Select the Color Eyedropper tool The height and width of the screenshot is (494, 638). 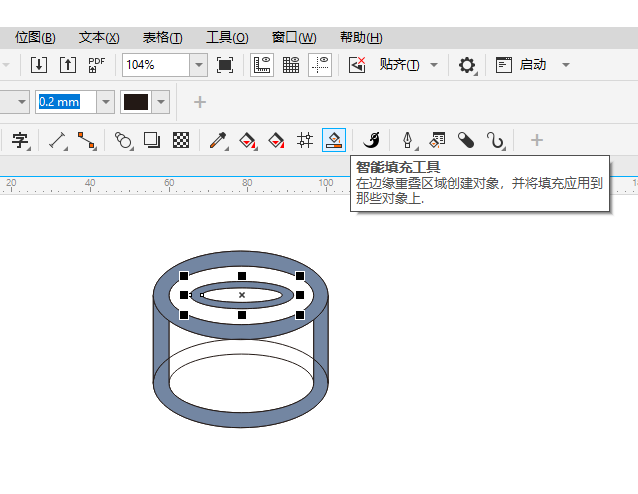pyautogui.click(x=219, y=140)
